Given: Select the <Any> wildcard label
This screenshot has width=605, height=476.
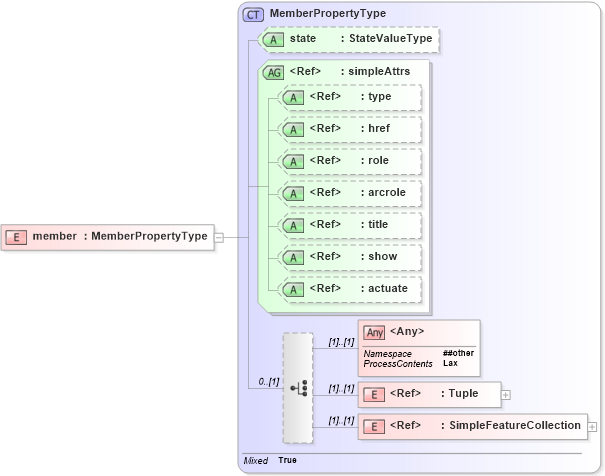Looking at the screenshot, I should 407,331.
